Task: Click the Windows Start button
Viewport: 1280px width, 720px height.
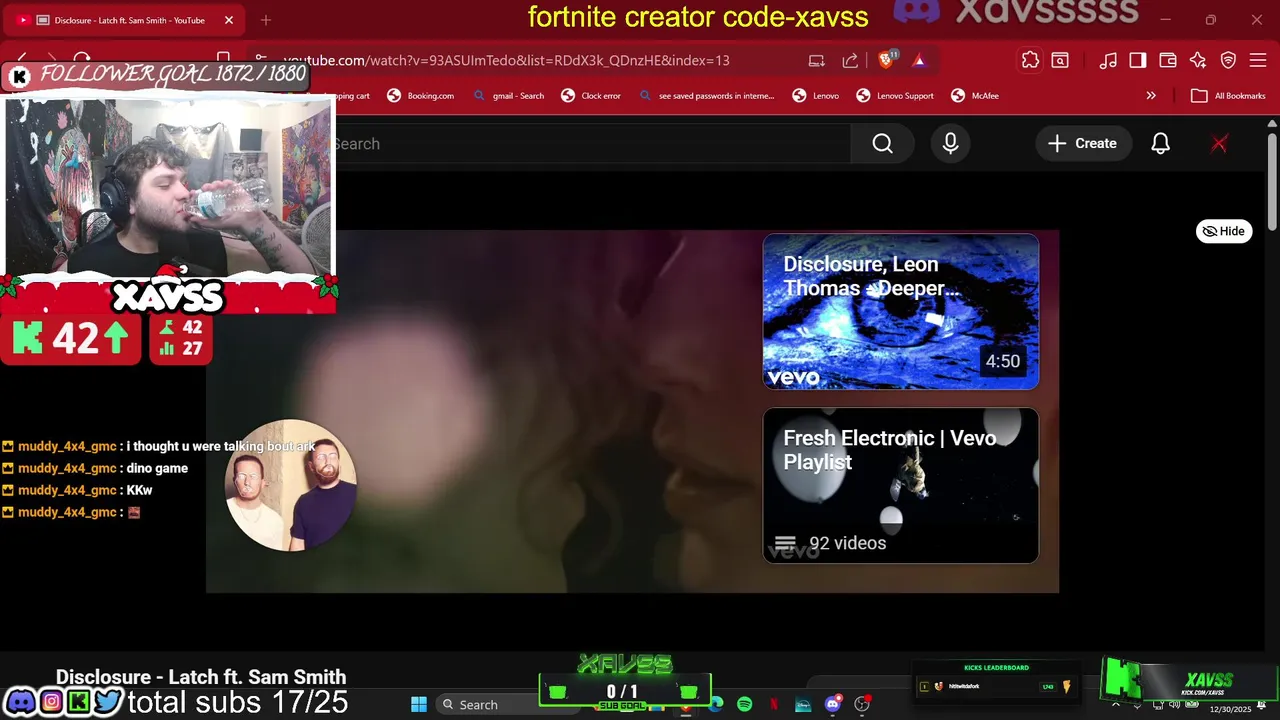Action: point(419,704)
